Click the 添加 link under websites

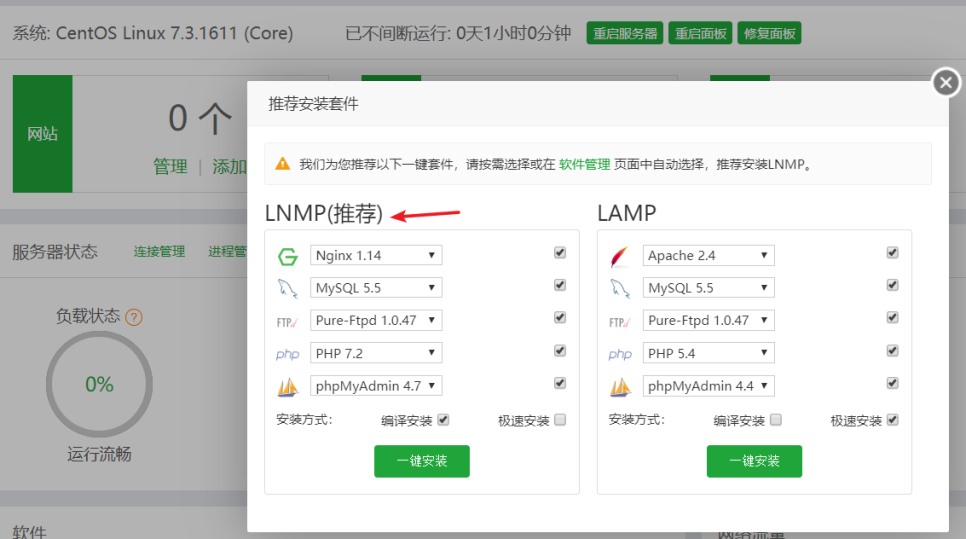point(230,166)
